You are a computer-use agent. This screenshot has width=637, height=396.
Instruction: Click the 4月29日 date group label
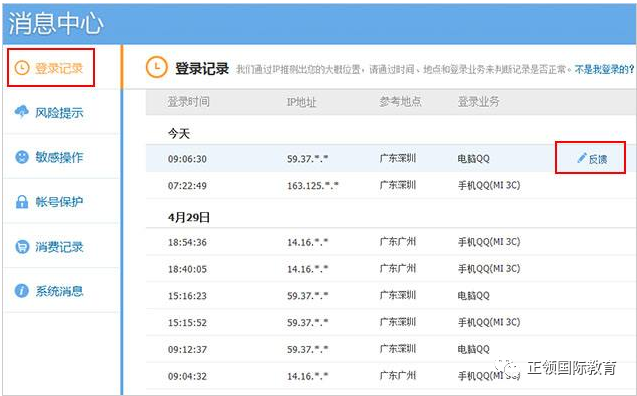click(189, 217)
